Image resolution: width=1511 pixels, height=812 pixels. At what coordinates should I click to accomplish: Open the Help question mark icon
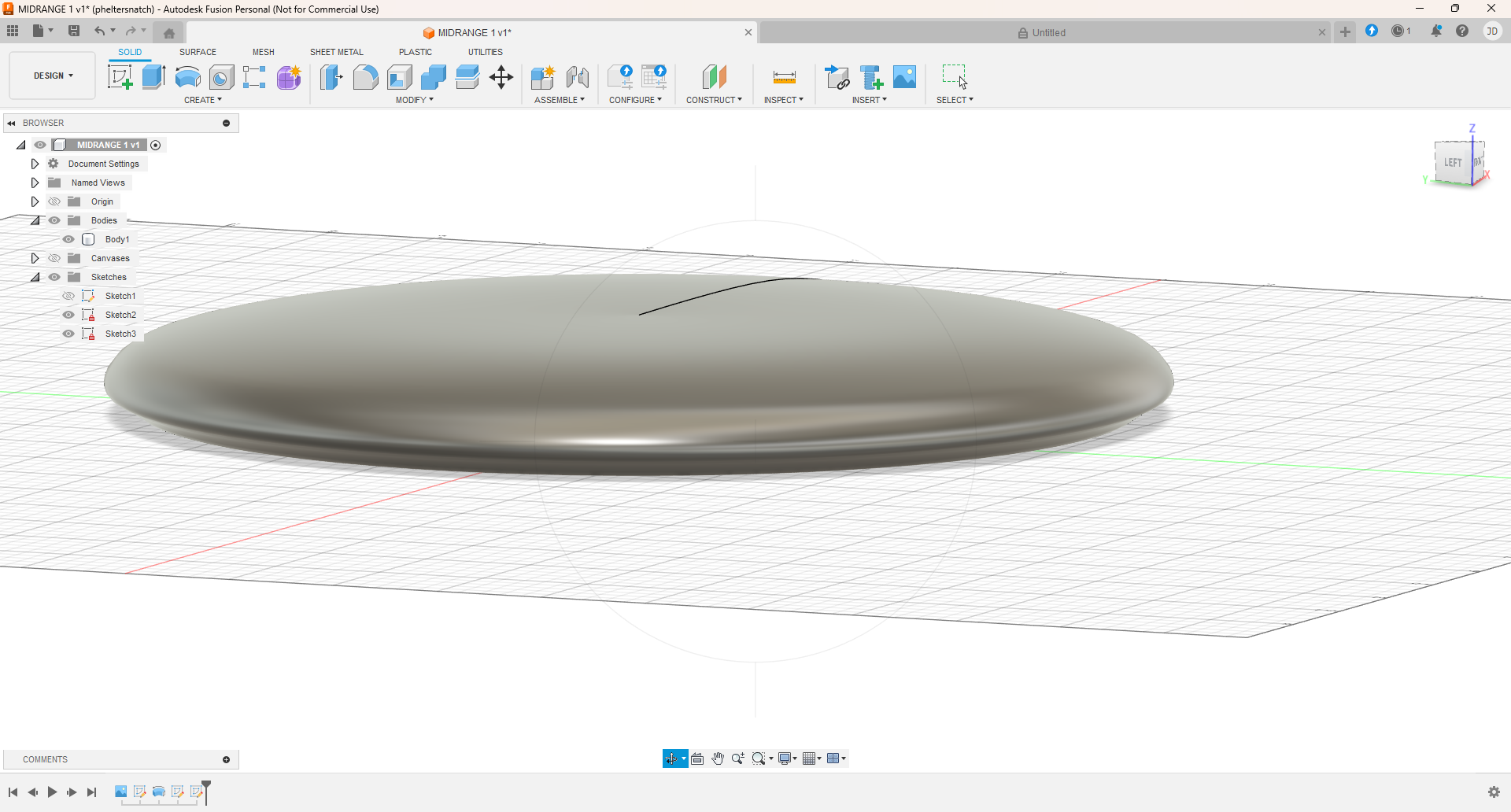click(1462, 31)
